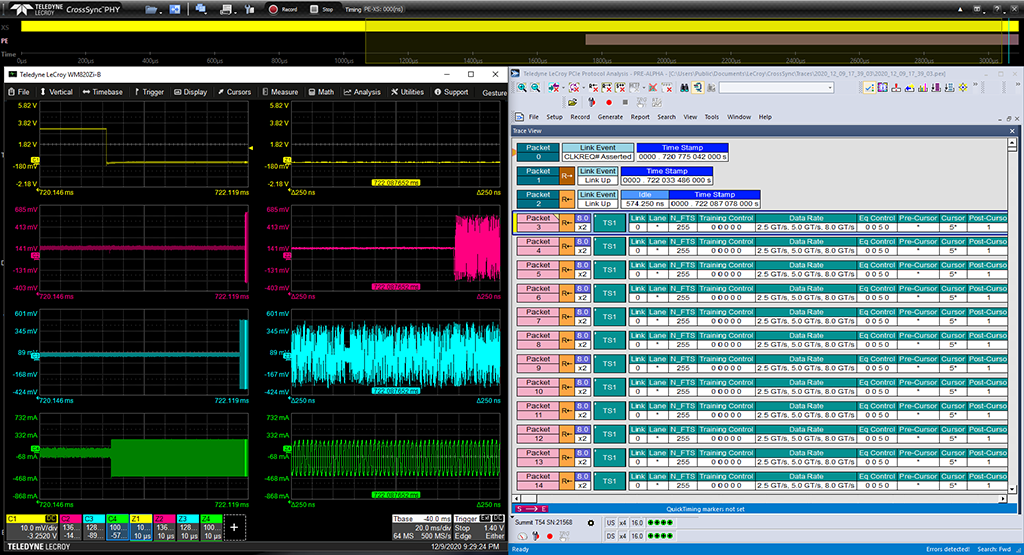The height and width of the screenshot is (555, 1024).
Task: Click the zoom out magnifier icon
Action: 536,88
